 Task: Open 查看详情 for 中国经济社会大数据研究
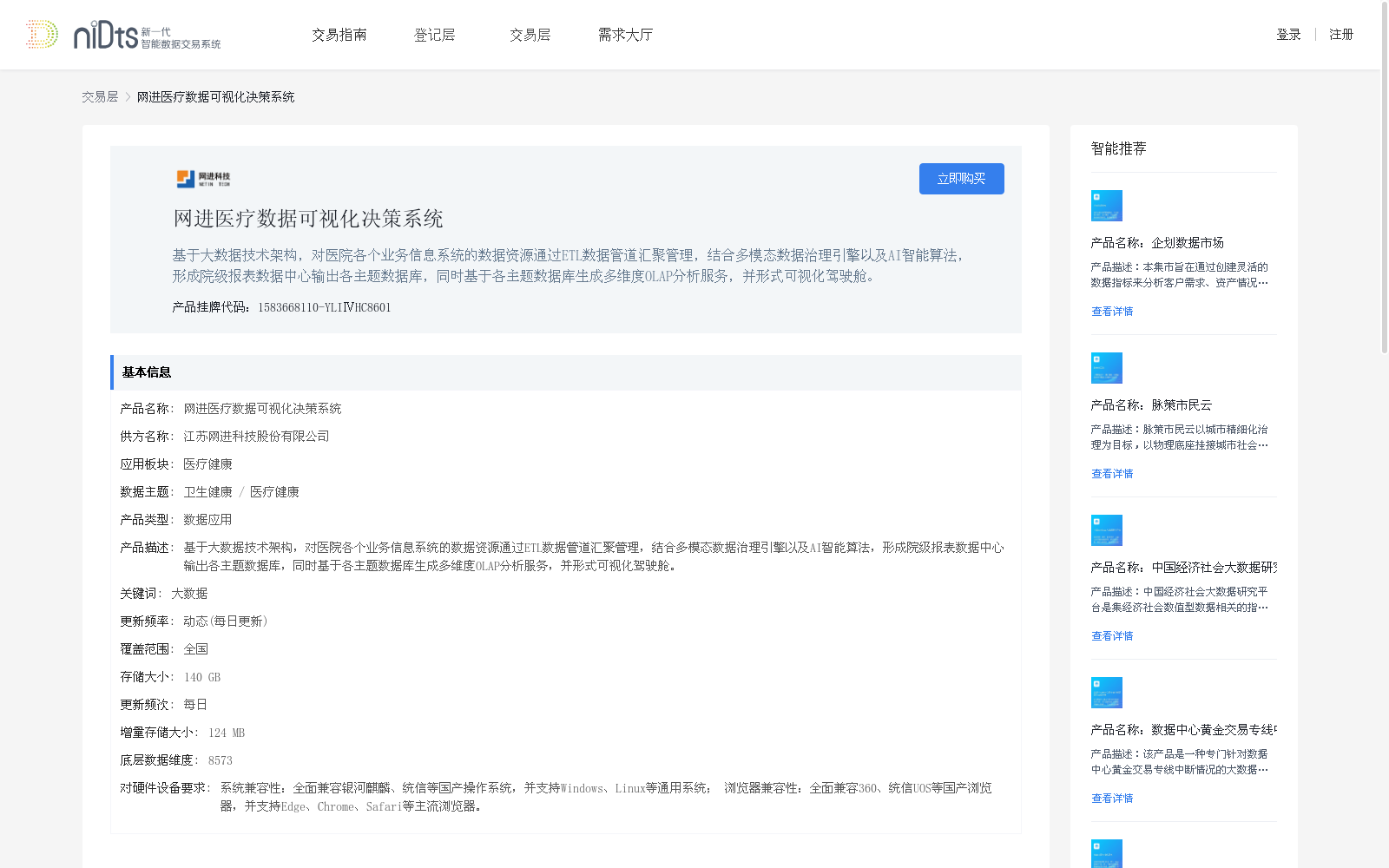pos(1112,636)
